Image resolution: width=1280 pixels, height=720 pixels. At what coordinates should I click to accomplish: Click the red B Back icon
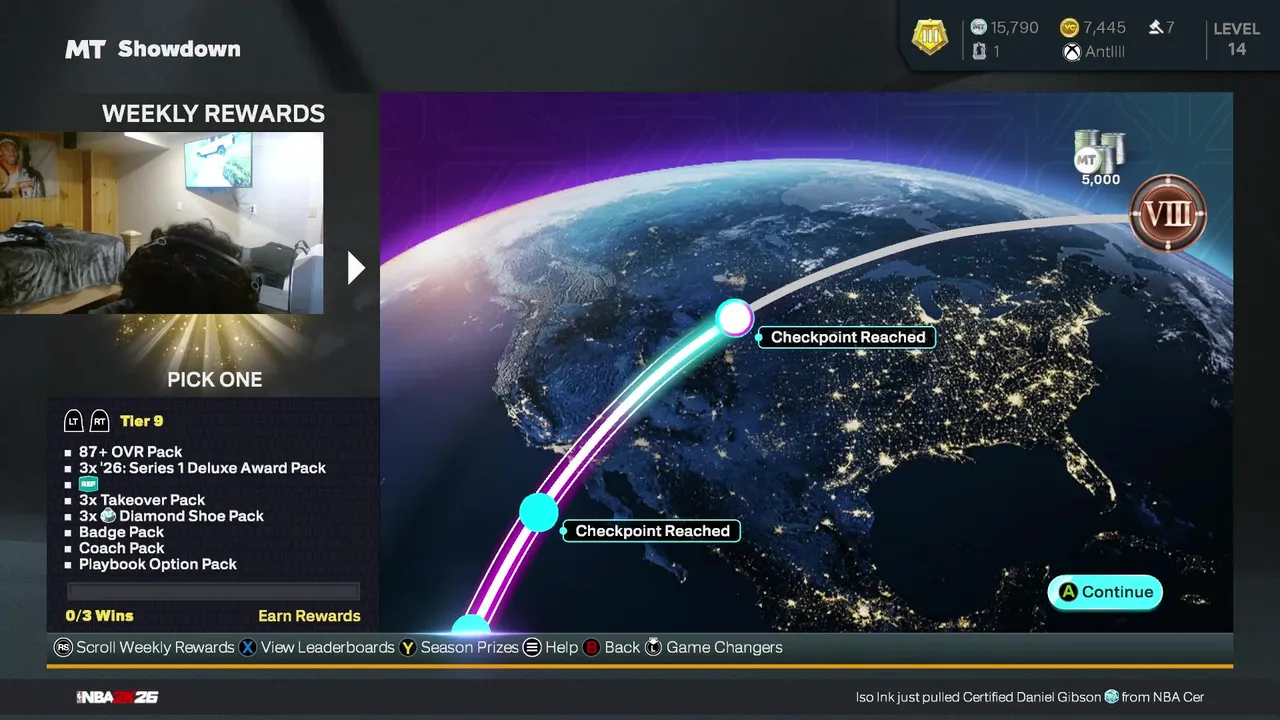coord(591,648)
